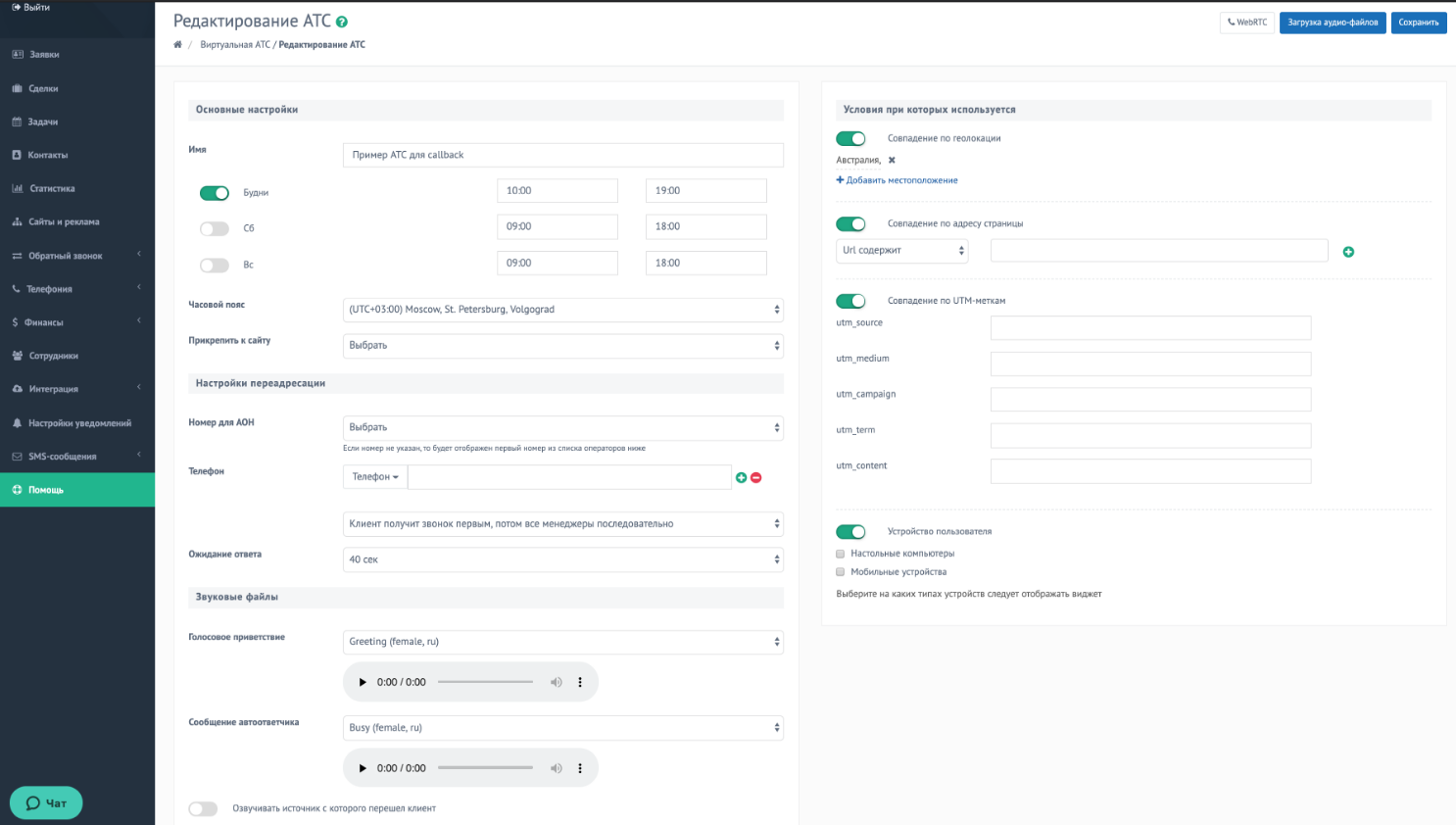
Task: Expand the SMS-сообщения menu
Action: tap(76, 457)
